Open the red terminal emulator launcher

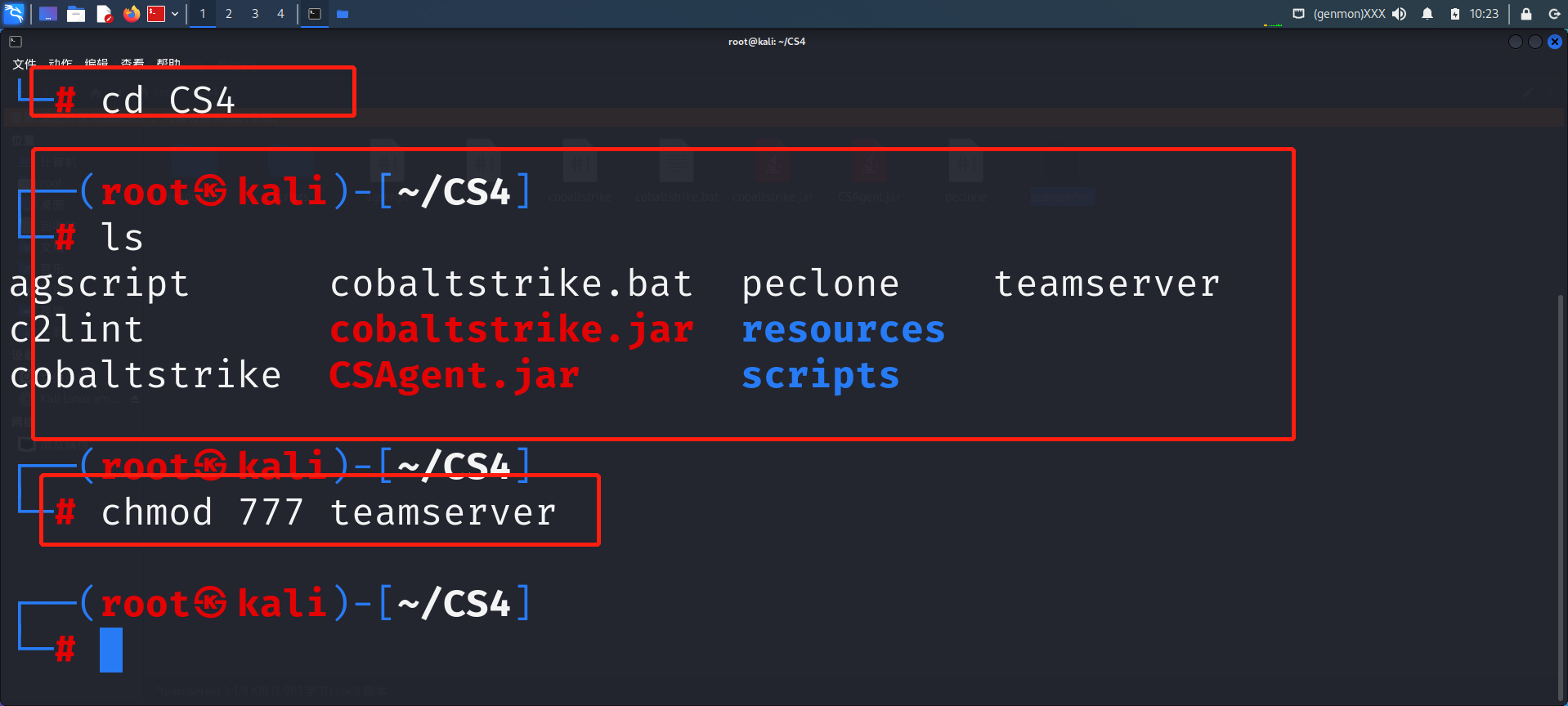point(156,14)
